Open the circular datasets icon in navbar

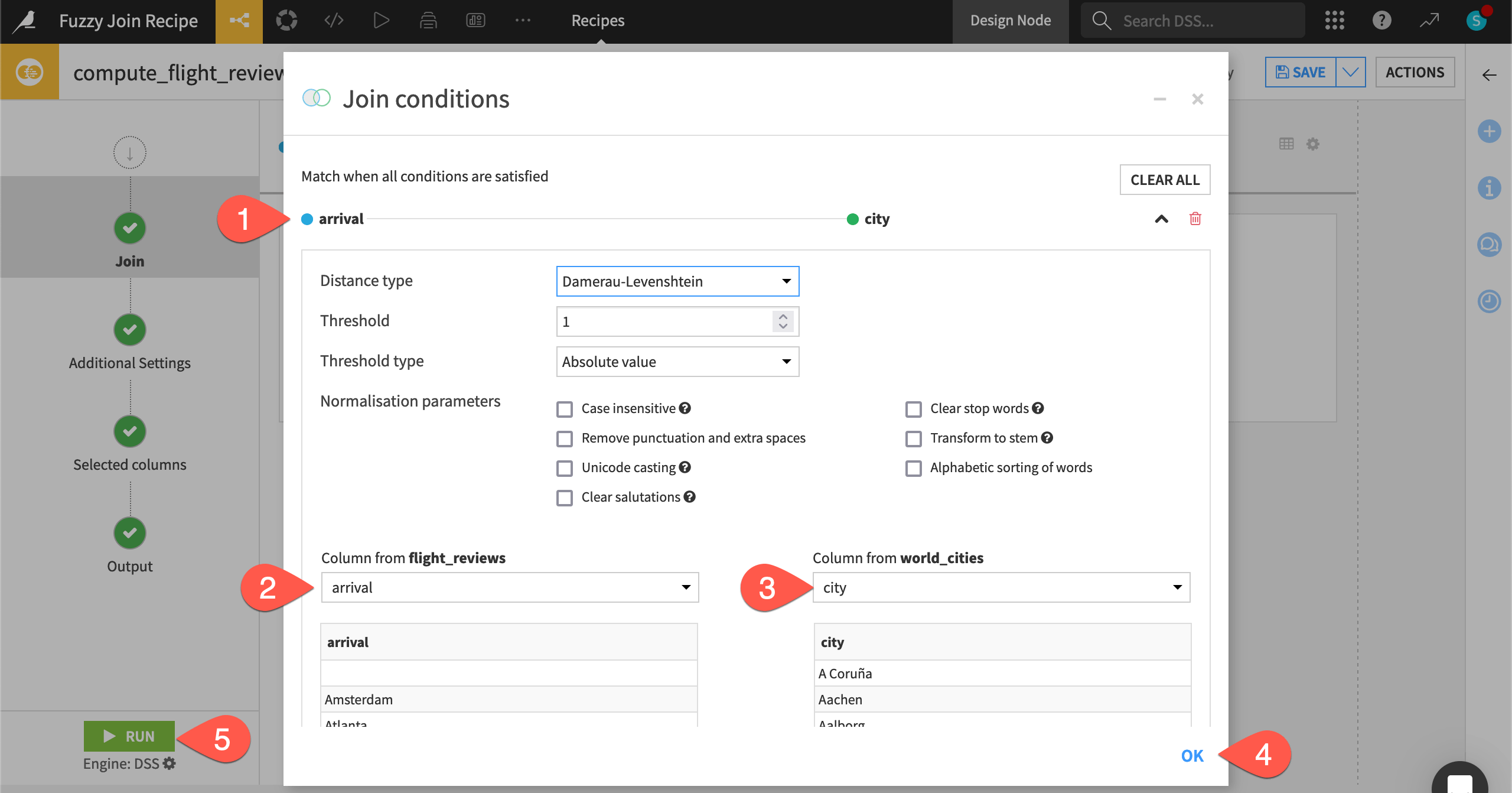286,21
